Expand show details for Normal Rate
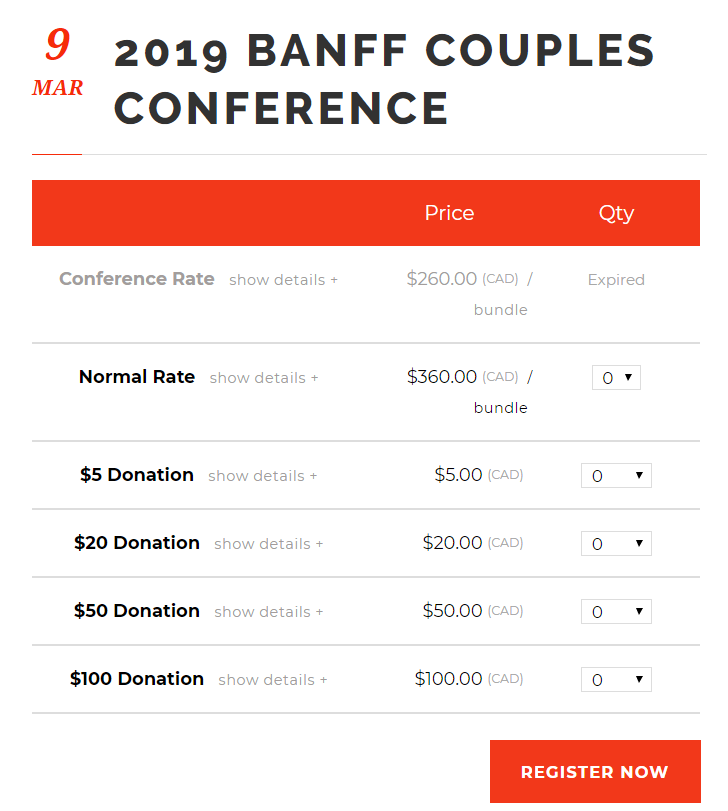The height and width of the screenshot is (811, 728). [x=264, y=378]
